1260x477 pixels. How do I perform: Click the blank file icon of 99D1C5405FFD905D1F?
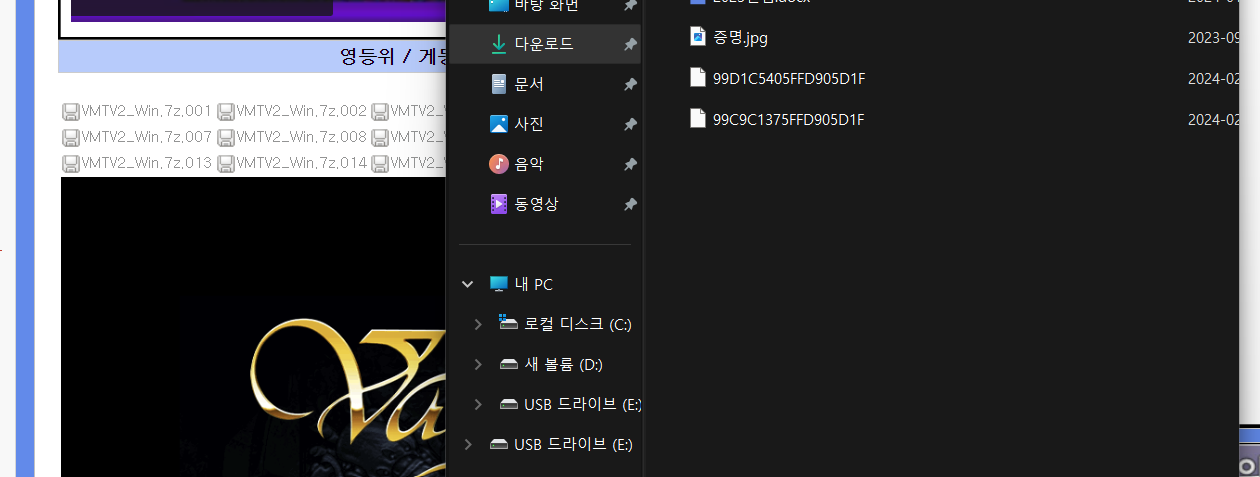(x=698, y=78)
